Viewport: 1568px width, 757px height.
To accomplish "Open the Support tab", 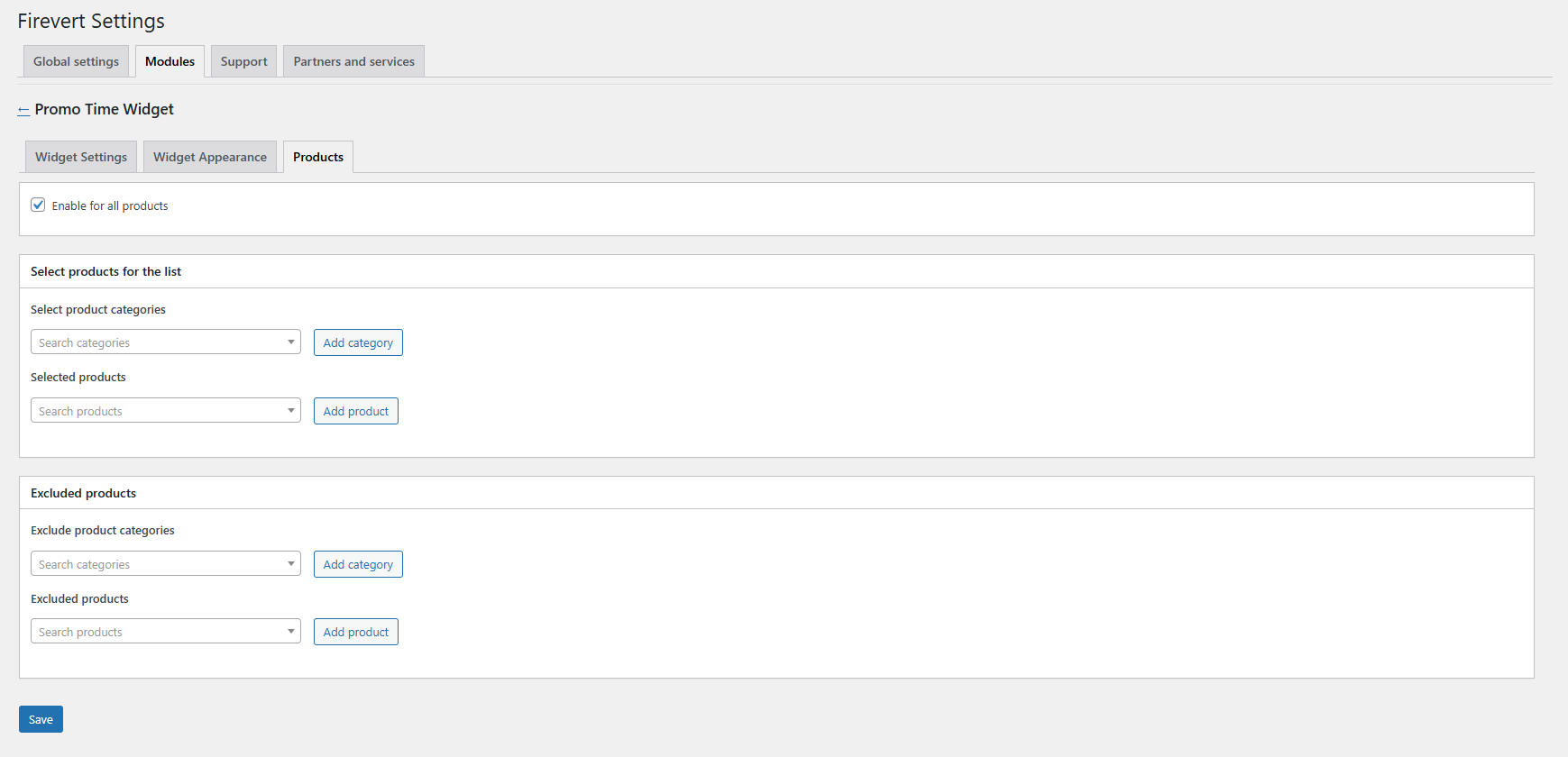I will click(x=243, y=61).
